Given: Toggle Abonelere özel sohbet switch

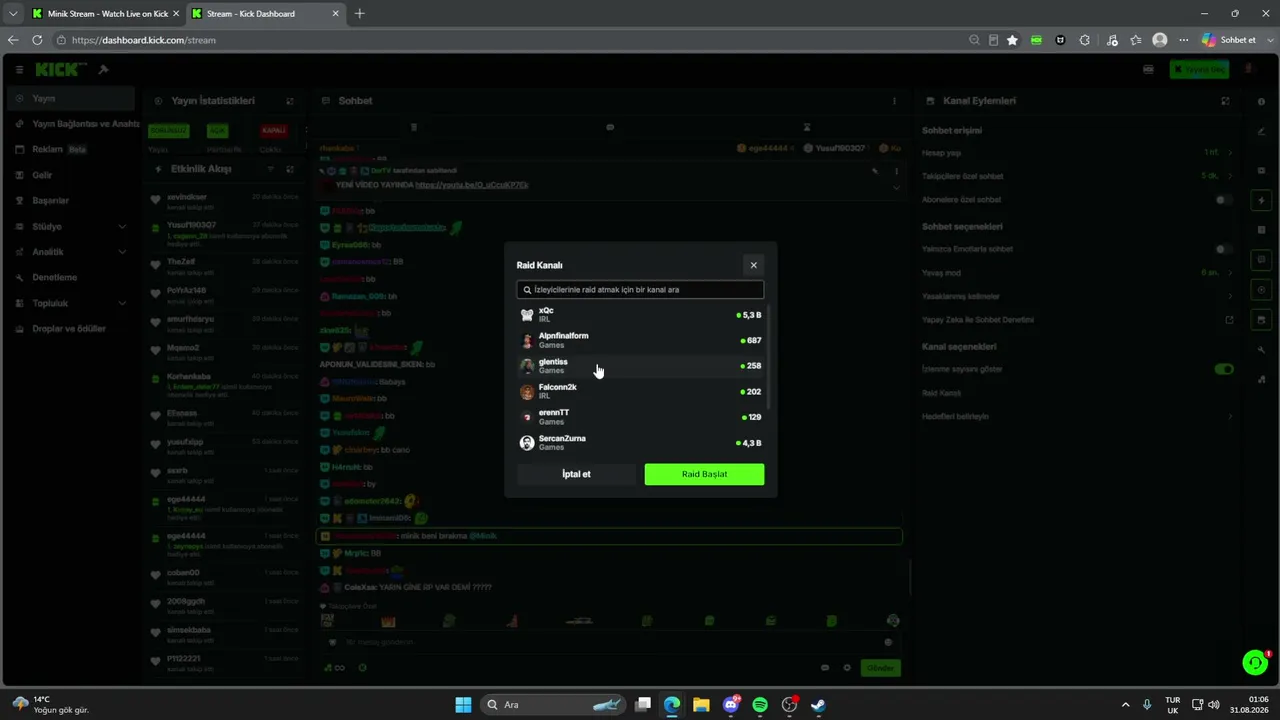Looking at the screenshot, I should point(1224,200).
